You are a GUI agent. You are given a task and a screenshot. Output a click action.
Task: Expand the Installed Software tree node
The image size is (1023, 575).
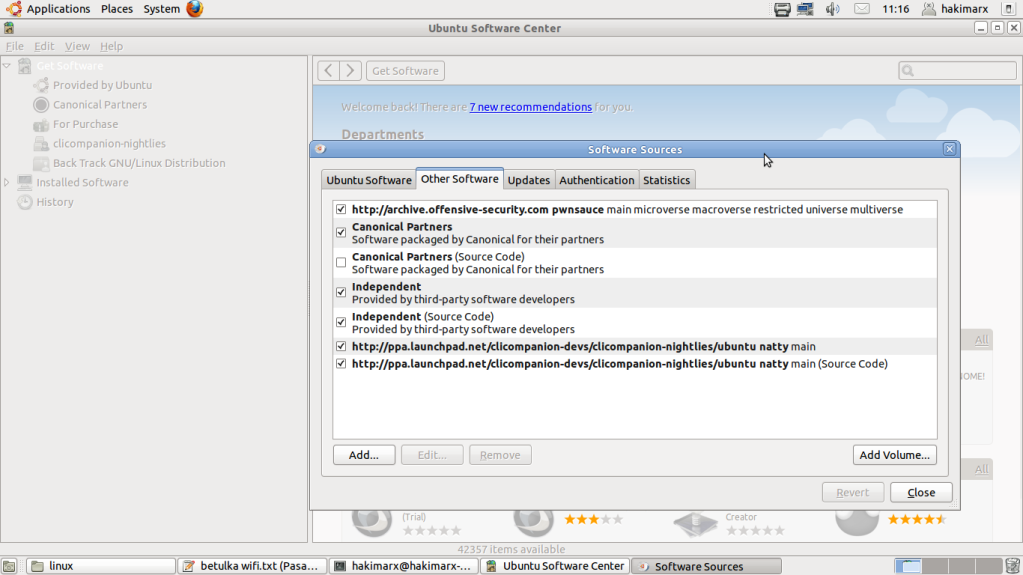tap(7, 183)
